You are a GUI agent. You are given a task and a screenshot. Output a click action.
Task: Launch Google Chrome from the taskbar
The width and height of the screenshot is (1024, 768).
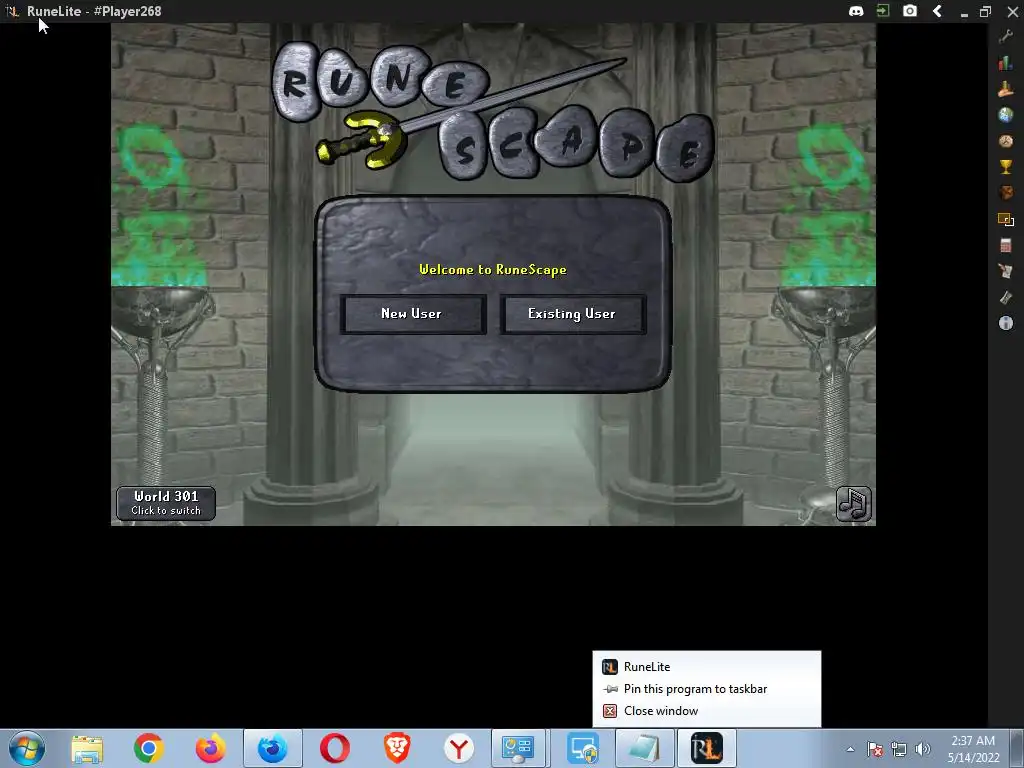click(x=148, y=748)
